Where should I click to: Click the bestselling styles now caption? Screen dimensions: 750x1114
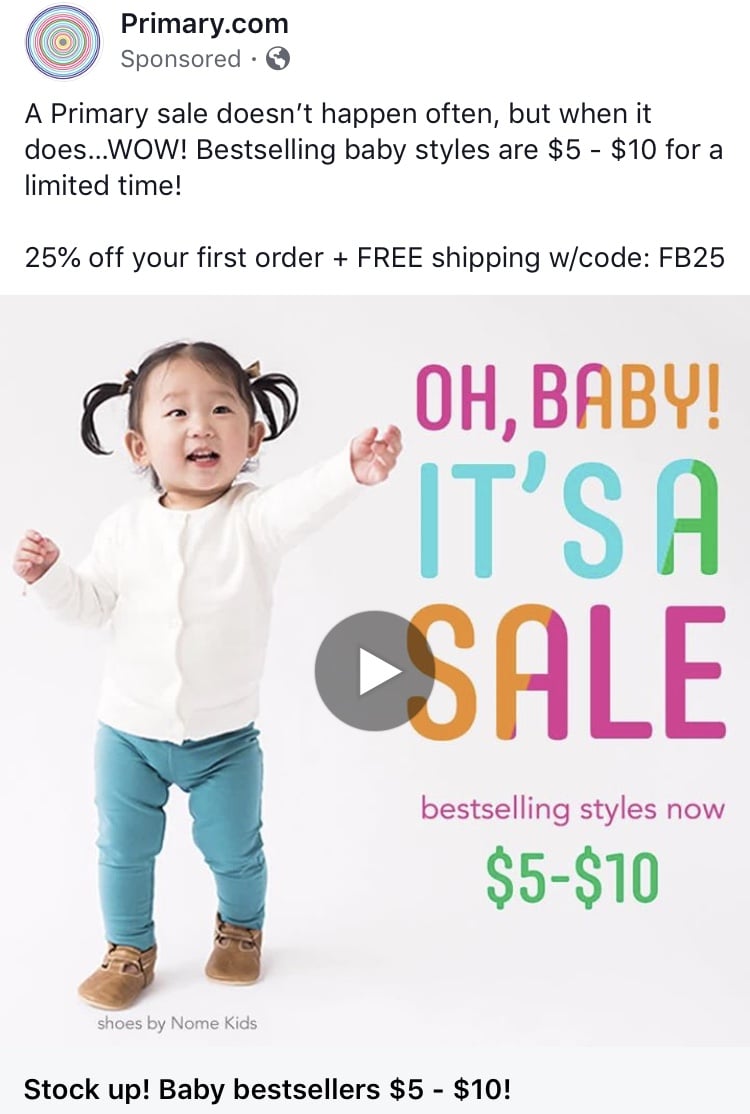click(x=572, y=809)
